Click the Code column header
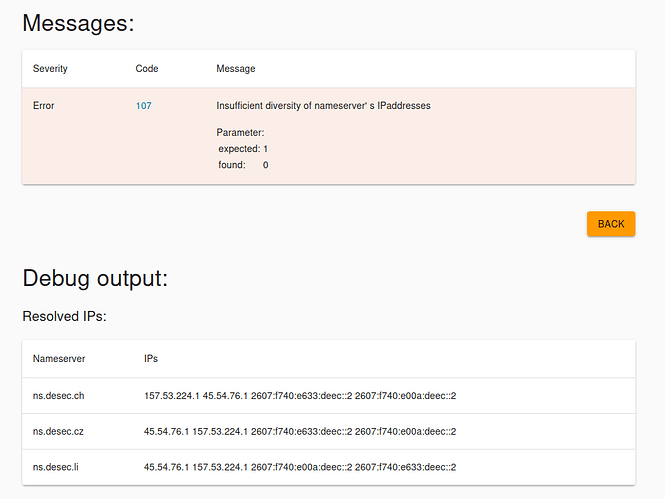 [147, 69]
